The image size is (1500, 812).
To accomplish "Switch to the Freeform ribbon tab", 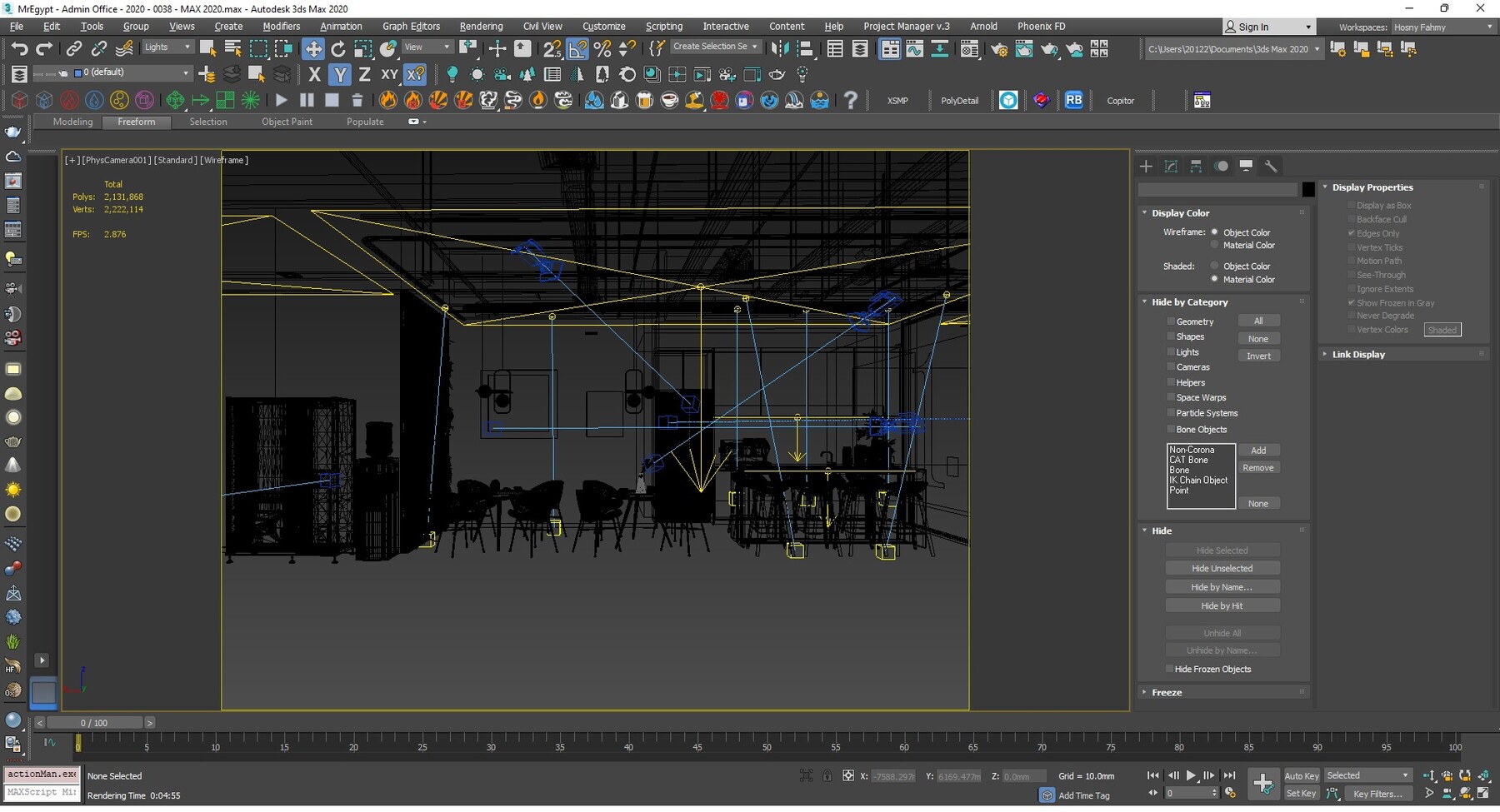I will [136, 122].
